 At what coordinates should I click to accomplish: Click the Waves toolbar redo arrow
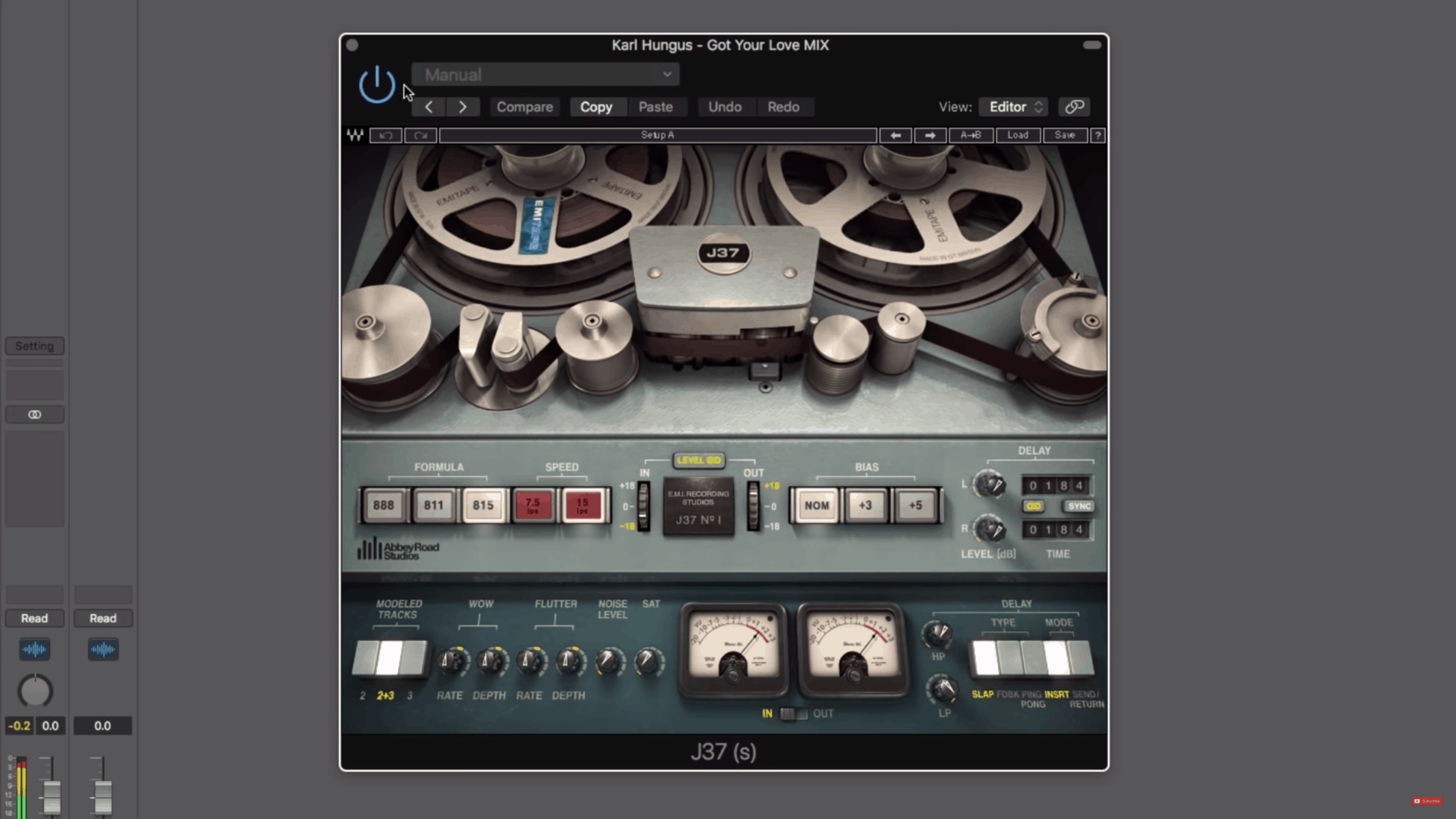(420, 135)
